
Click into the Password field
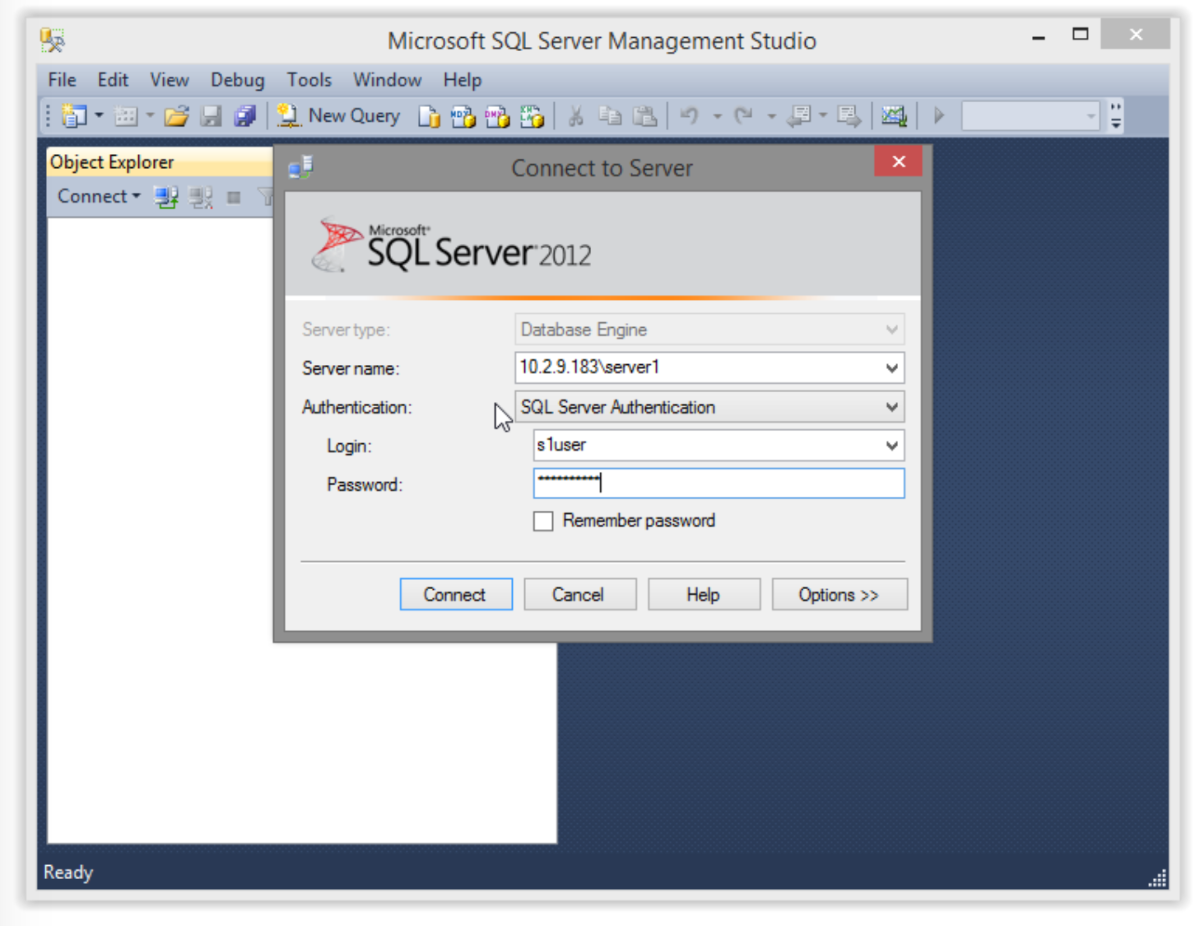tap(719, 484)
